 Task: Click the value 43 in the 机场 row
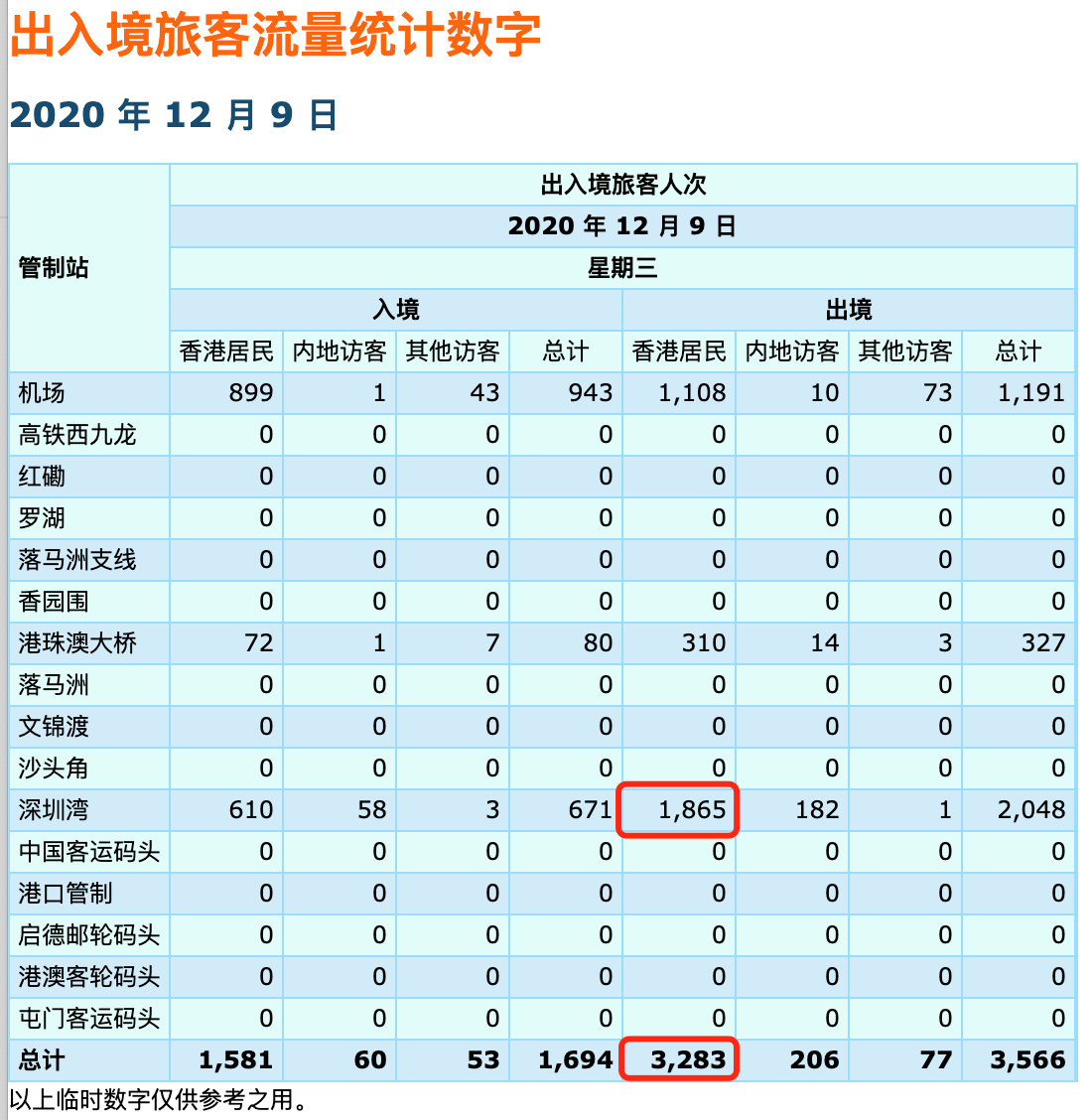pos(484,393)
